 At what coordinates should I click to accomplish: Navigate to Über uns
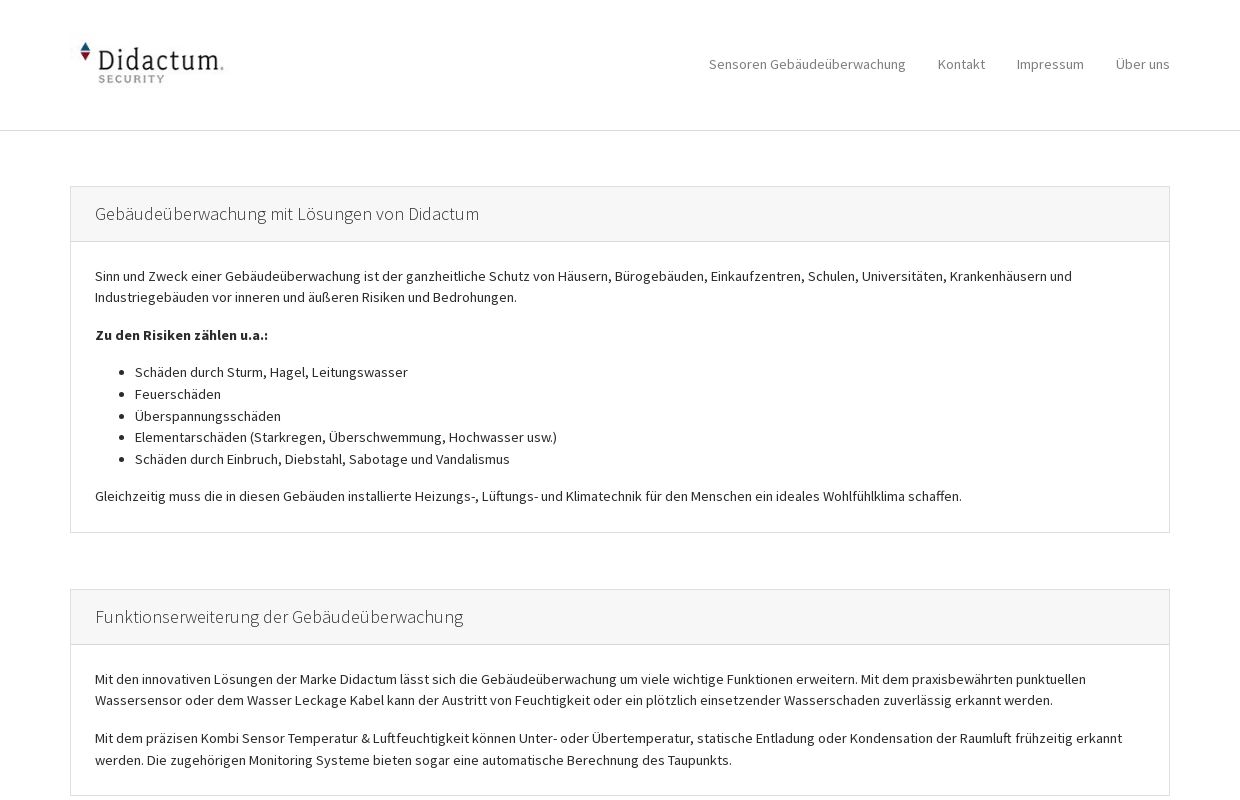pyautogui.click(x=1142, y=64)
